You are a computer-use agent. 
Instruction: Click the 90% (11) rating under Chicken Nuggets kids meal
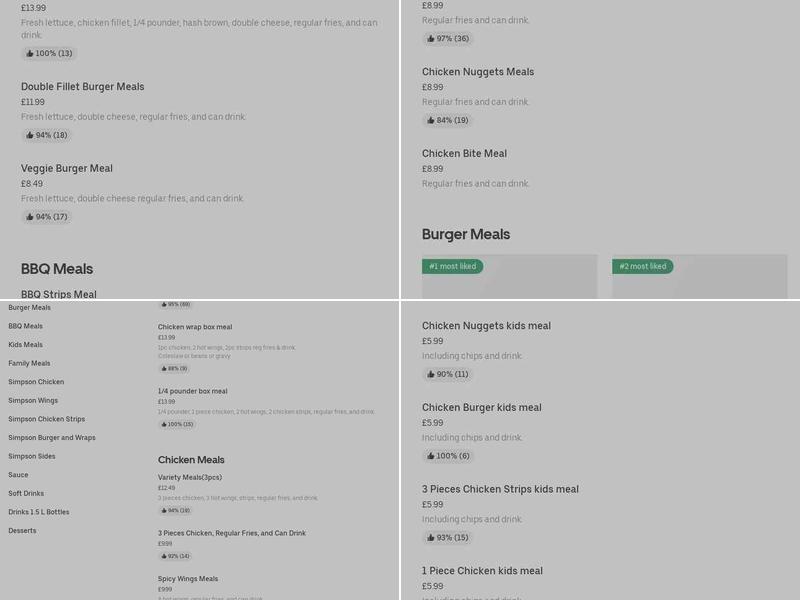pyautogui.click(x=448, y=374)
